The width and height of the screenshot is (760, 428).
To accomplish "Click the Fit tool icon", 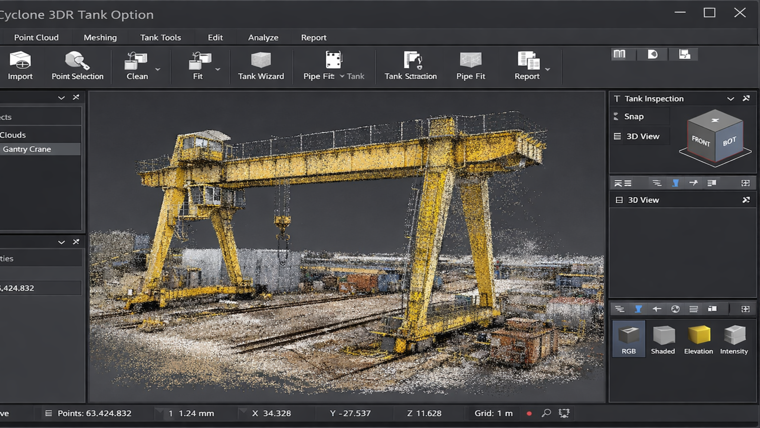I will 199,61.
